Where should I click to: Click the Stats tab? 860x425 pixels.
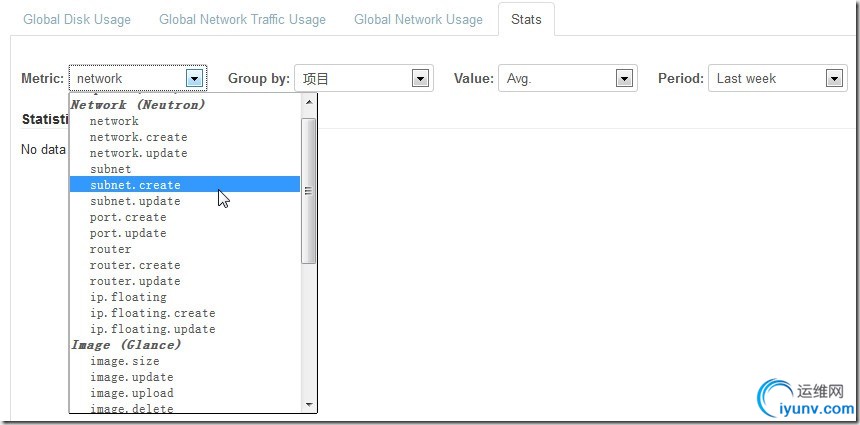click(526, 19)
